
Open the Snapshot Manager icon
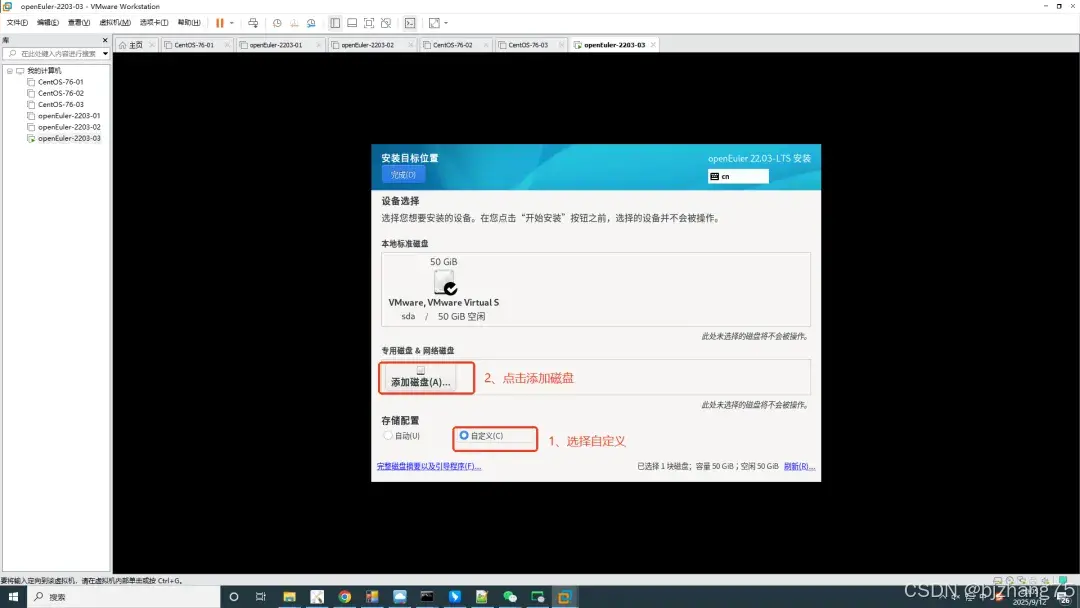pyautogui.click(x=311, y=22)
